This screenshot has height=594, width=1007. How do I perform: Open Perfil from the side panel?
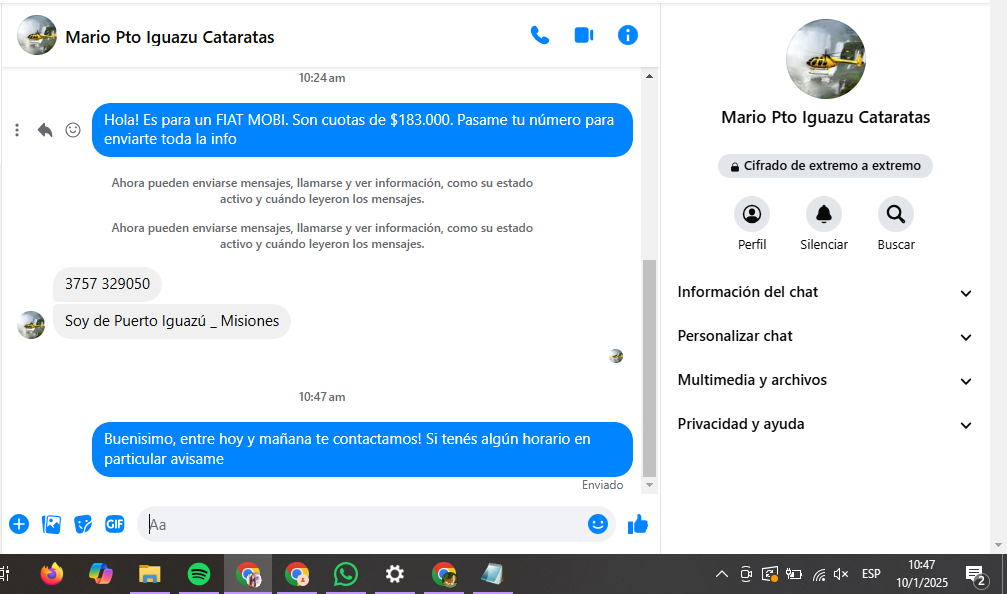pyautogui.click(x=752, y=224)
